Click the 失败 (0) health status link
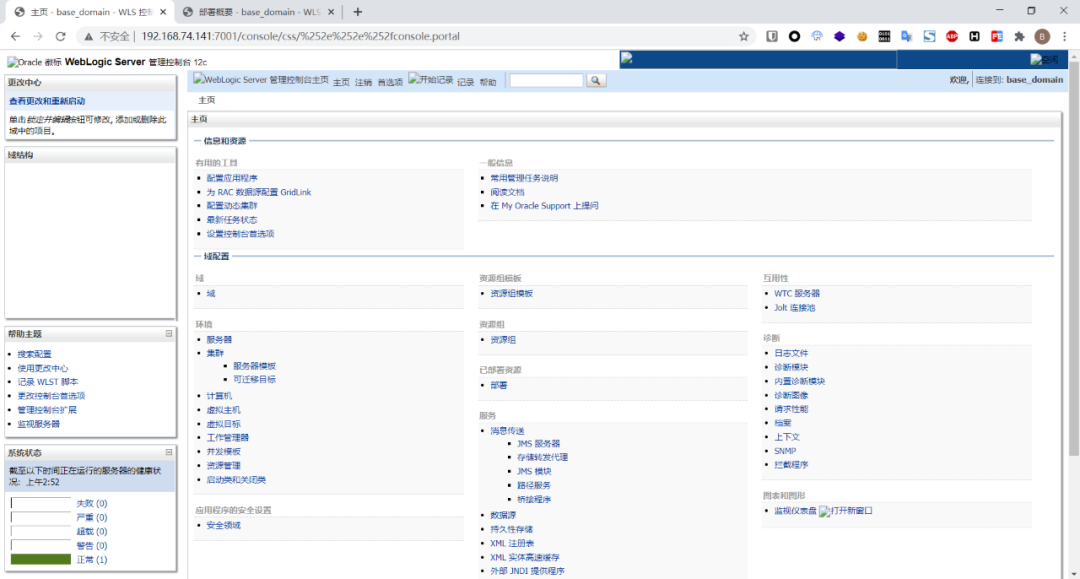The height and width of the screenshot is (579, 1080). (92, 503)
